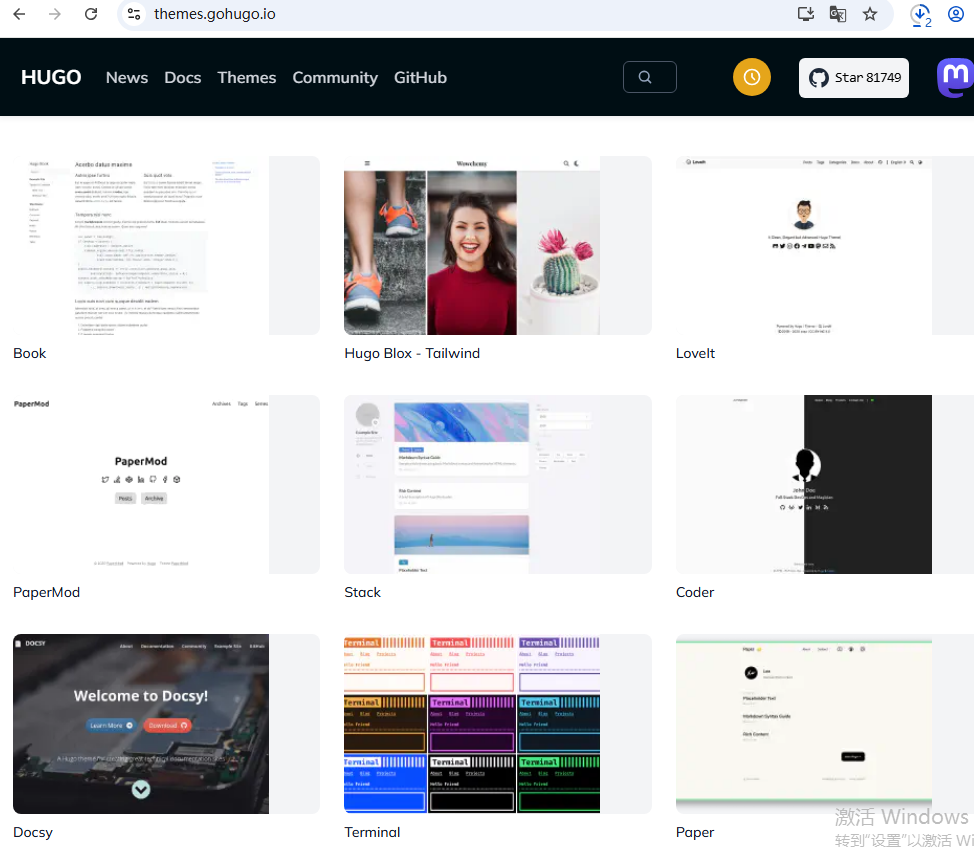Open the browser profile icon
974x868 pixels.
[x=955, y=14]
